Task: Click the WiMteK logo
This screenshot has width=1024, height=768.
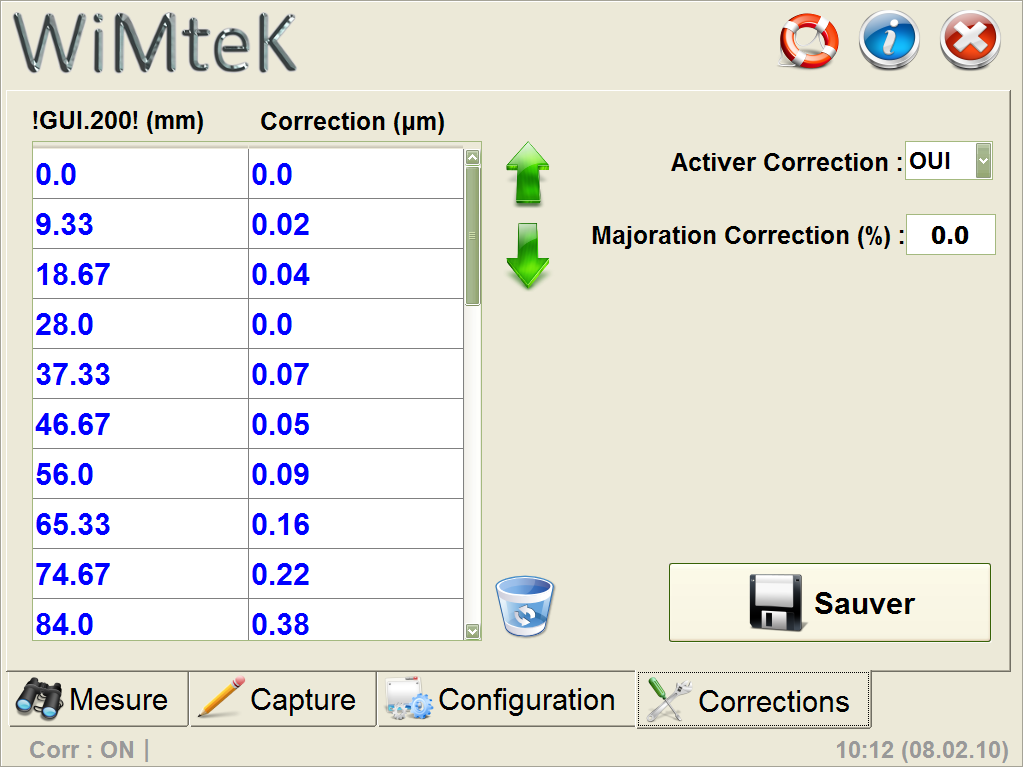Action: [x=155, y=43]
